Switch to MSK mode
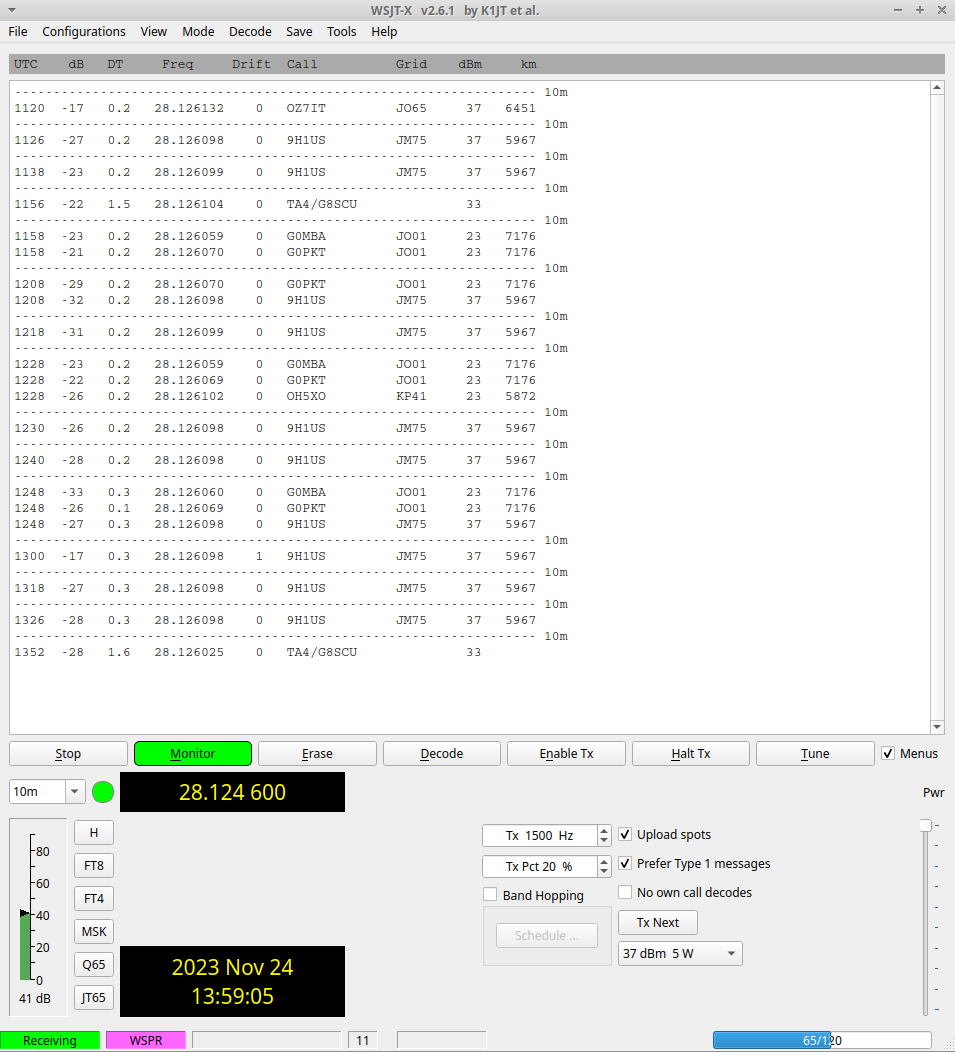Screen dimensions: 955x1052 point(94,931)
